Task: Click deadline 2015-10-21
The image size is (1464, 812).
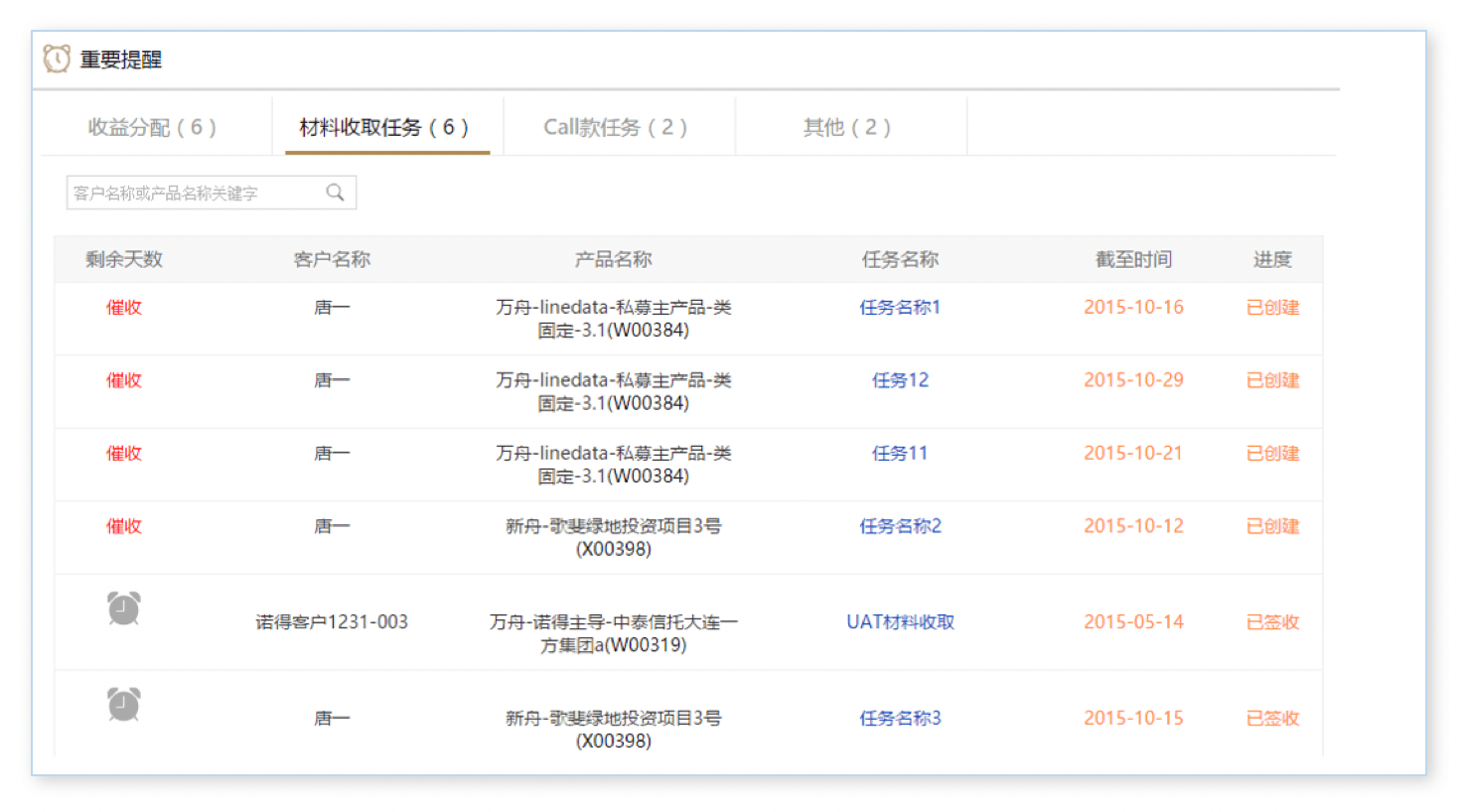Action: 1133,454
